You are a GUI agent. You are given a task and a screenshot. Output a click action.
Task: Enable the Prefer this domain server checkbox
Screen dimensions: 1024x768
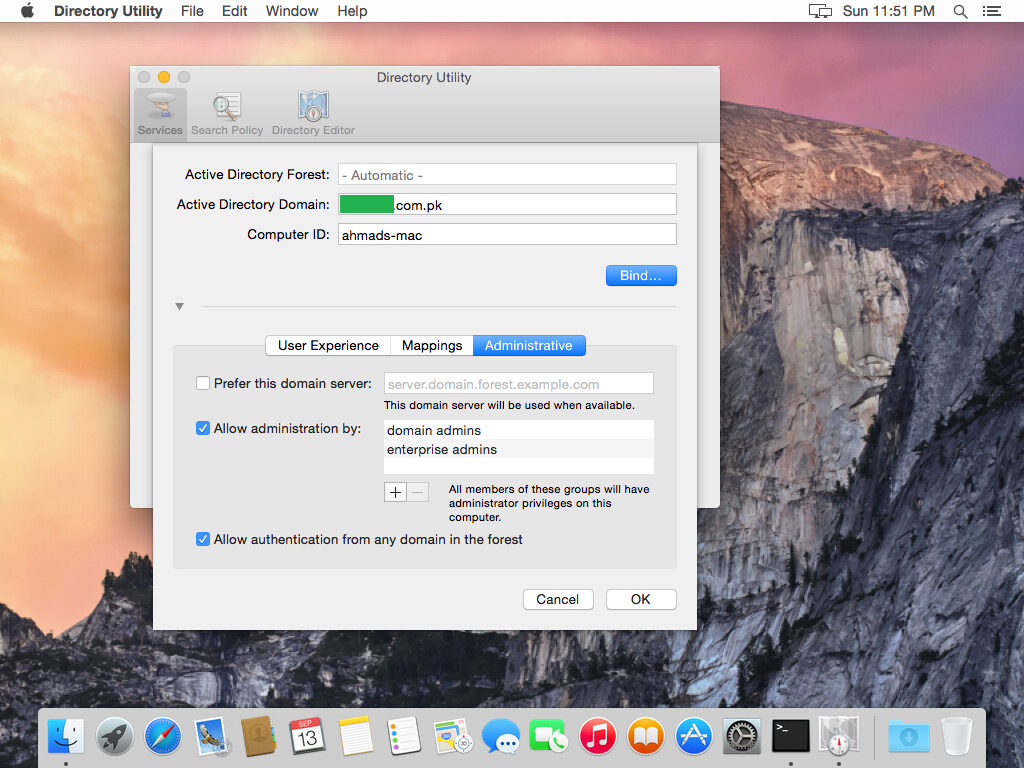(203, 382)
